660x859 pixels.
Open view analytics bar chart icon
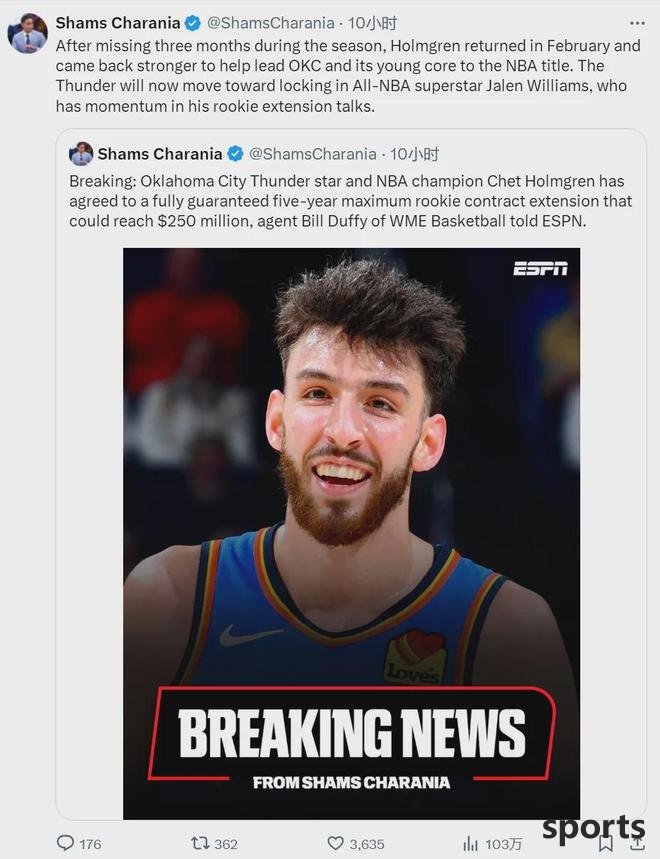coord(470,844)
